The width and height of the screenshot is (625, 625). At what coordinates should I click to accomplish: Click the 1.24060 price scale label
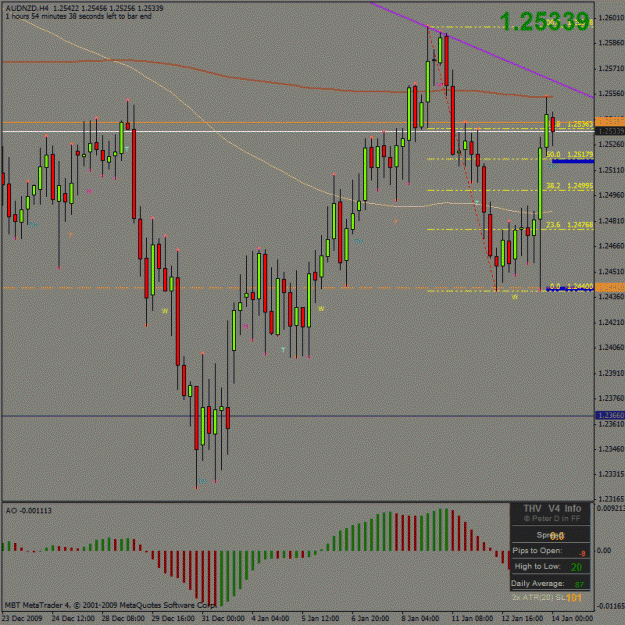(x=611, y=348)
